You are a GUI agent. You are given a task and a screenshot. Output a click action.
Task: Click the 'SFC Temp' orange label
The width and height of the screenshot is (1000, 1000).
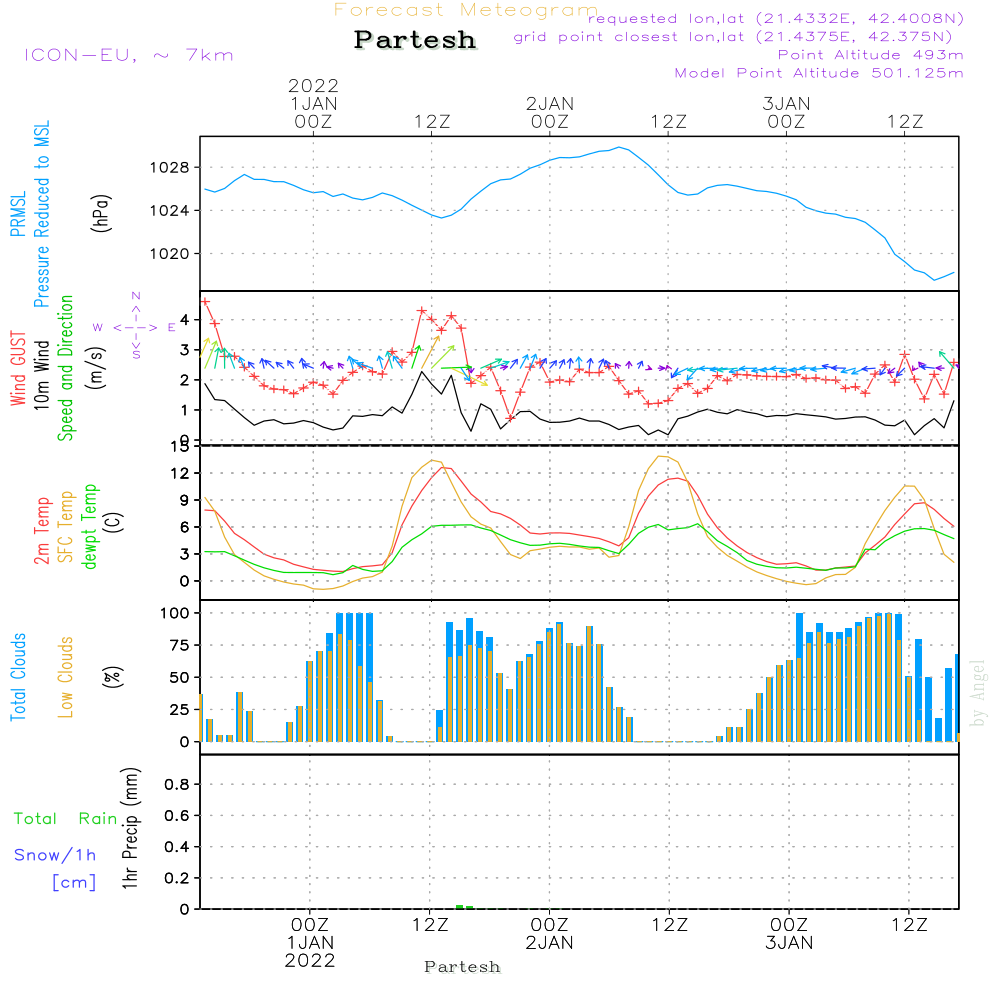click(x=66, y=527)
